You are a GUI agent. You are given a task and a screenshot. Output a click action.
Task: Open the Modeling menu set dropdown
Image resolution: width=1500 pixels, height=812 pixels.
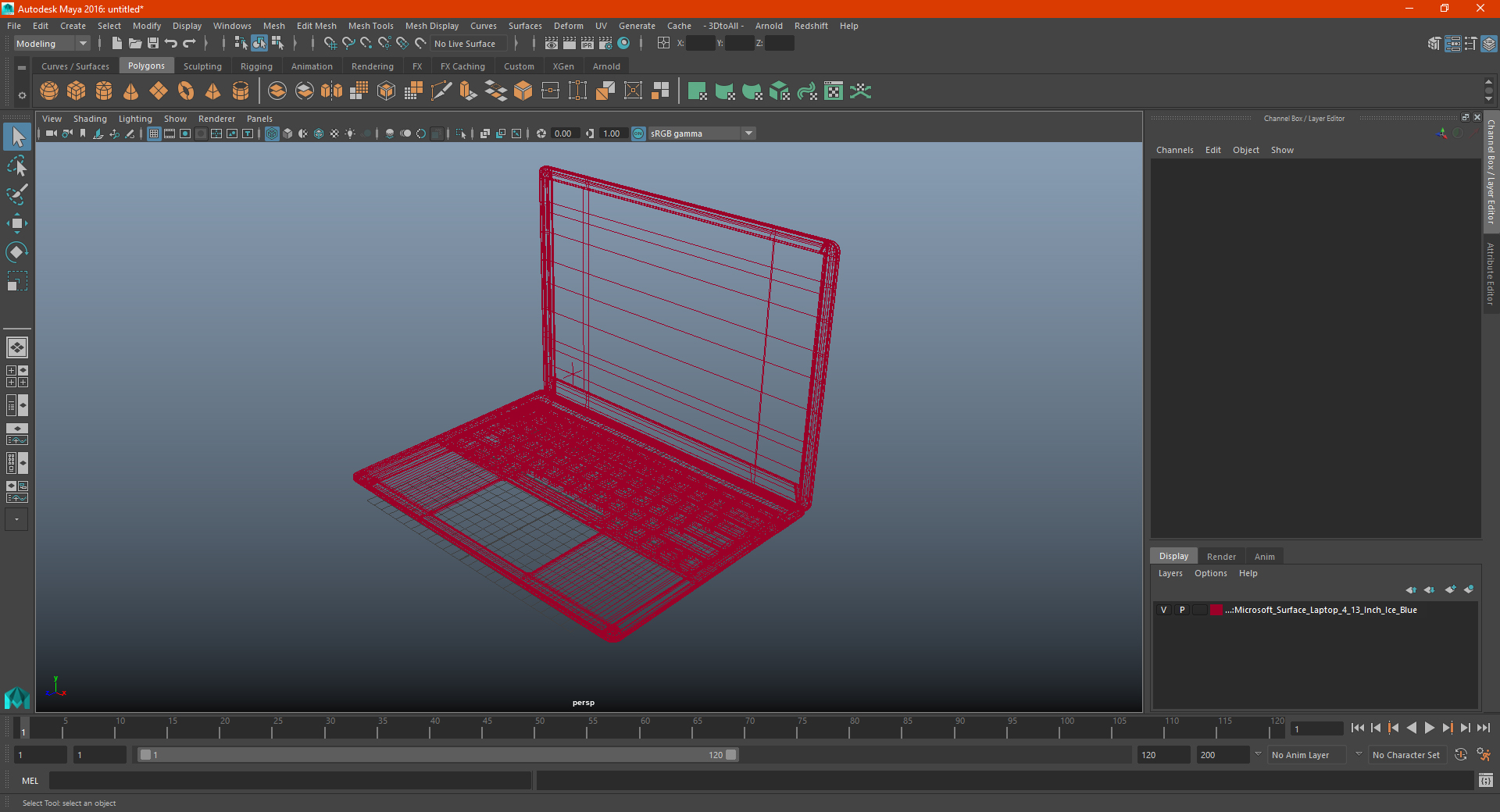(x=52, y=44)
